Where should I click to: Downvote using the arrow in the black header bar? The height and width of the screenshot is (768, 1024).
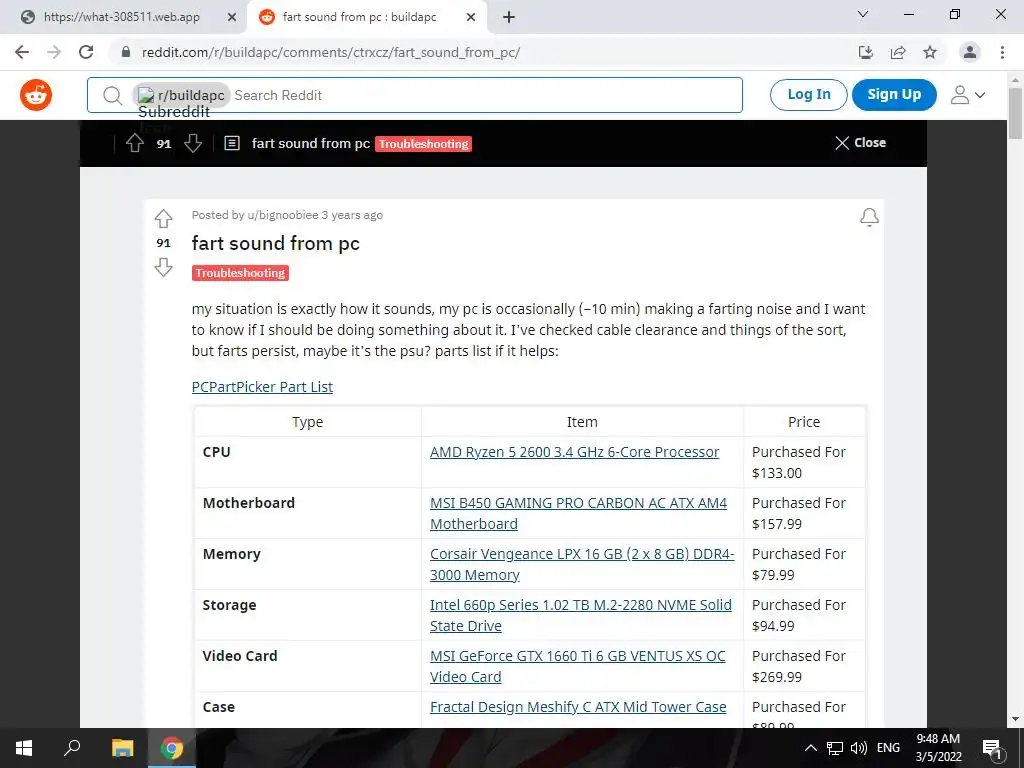193,143
